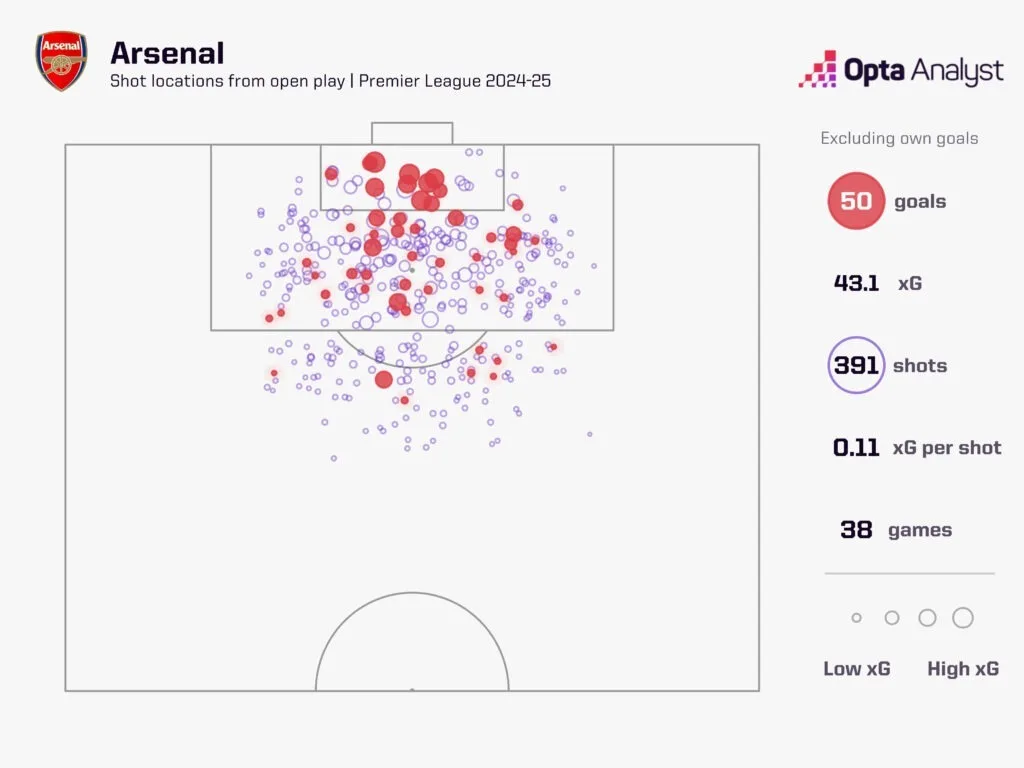Click the Excluding own goals note

click(x=899, y=139)
